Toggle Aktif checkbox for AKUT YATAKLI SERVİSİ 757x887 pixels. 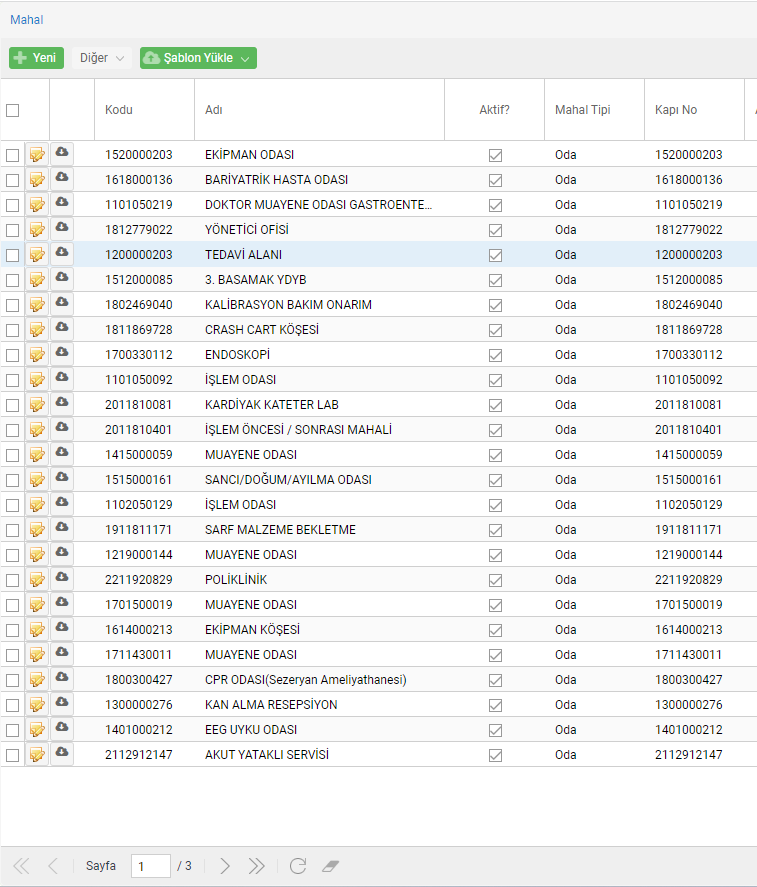pos(495,755)
